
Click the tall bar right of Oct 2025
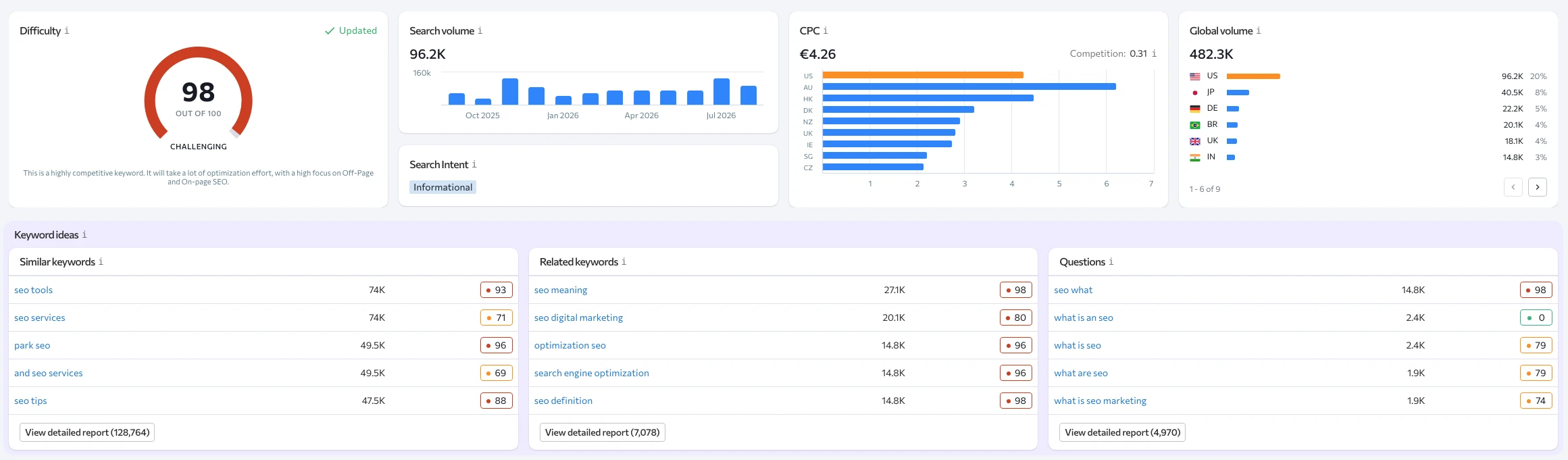(x=510, y=91)
